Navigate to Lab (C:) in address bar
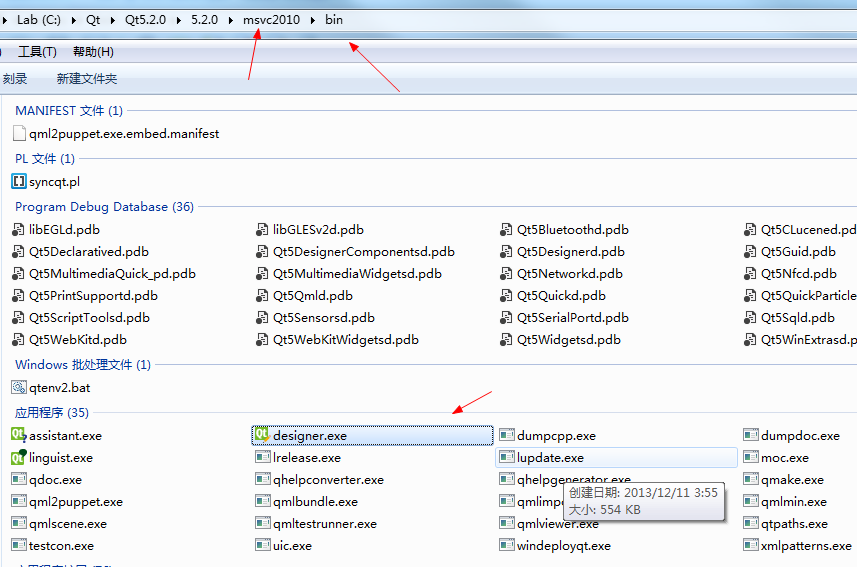Screen dimensions: 857x567 pos(39,20)
